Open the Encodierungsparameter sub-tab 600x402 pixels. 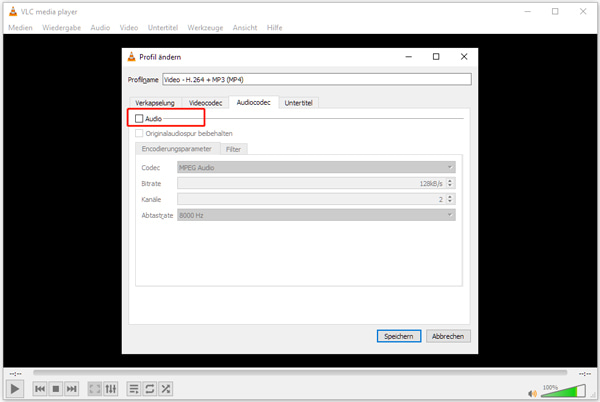coord(176,148)
